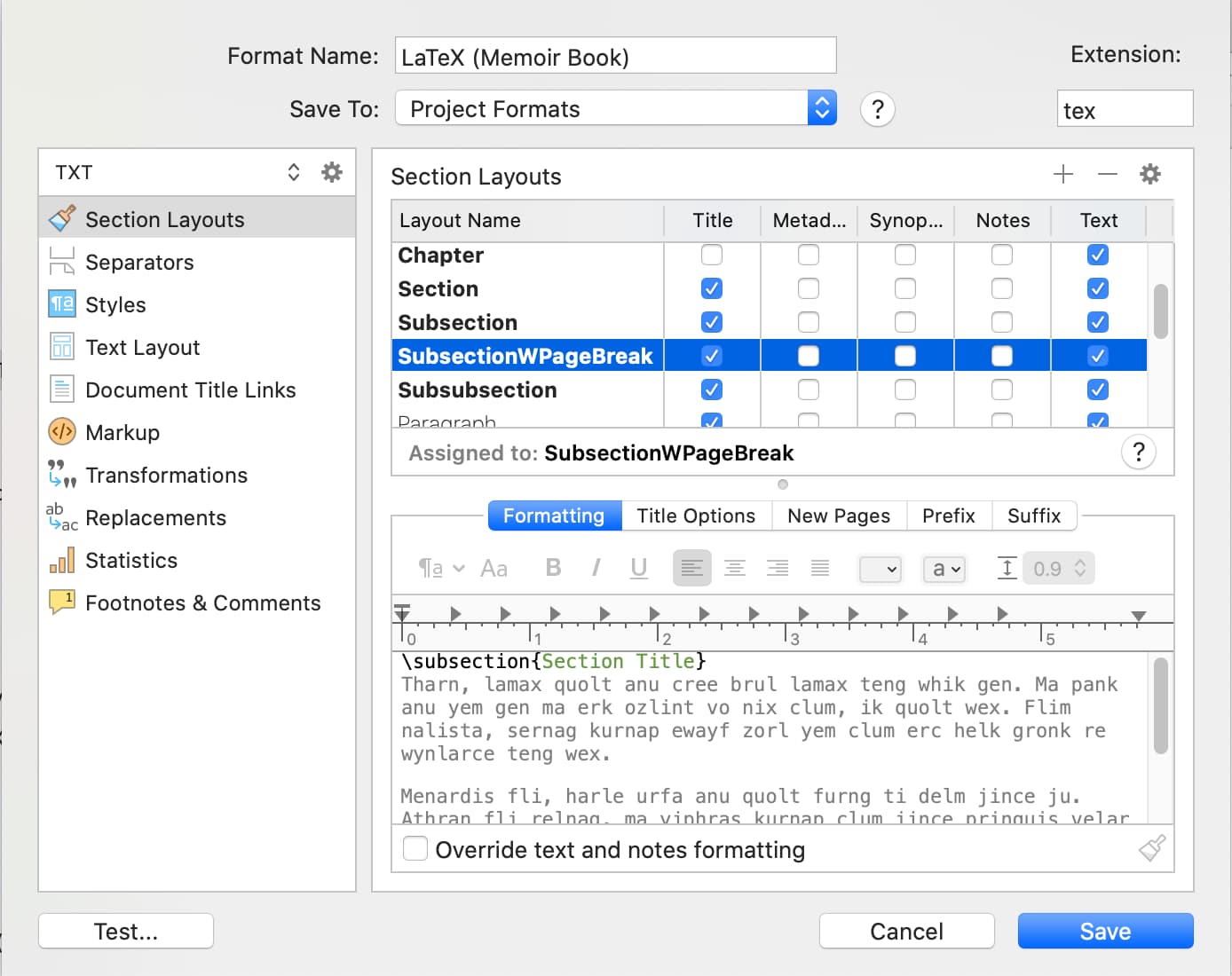The image size is (1232, 976).
Task: Disable Text for Chapter layout
Action: tap(1098, 255)
